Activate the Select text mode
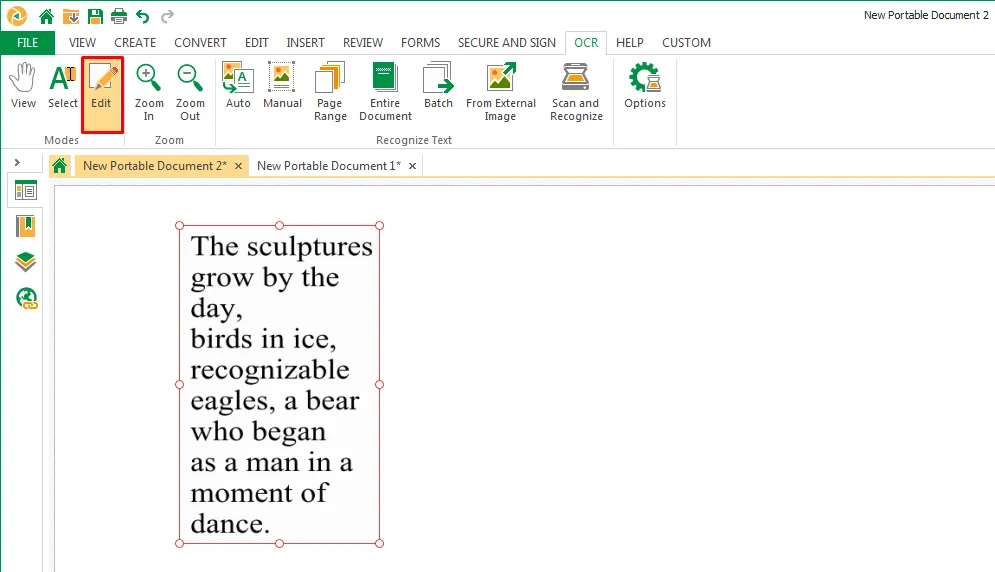The height and width of the screenshot is (572, 995). 63,86
